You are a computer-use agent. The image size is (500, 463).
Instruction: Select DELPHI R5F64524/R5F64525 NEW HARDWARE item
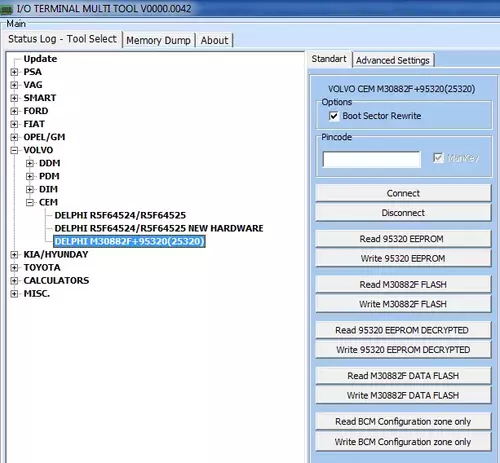(159, 228)
